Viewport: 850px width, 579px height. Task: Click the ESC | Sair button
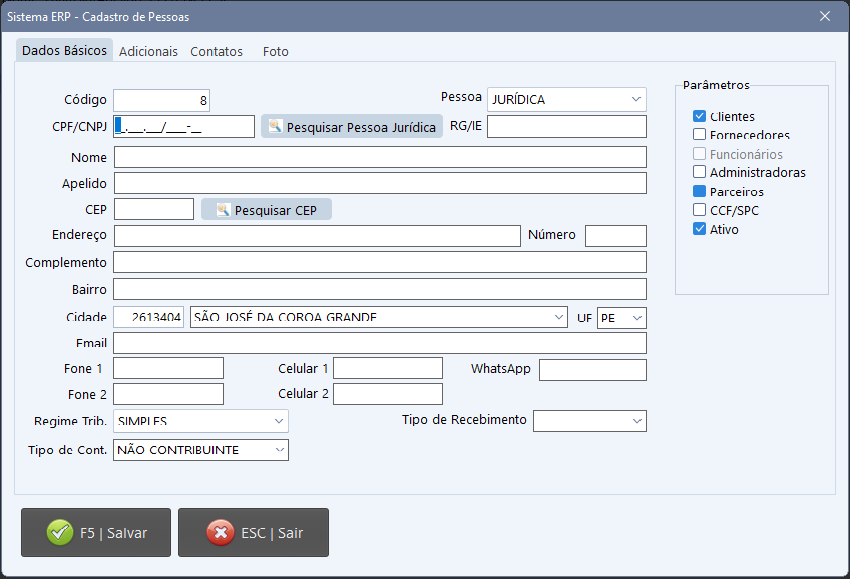pos(253,533)
